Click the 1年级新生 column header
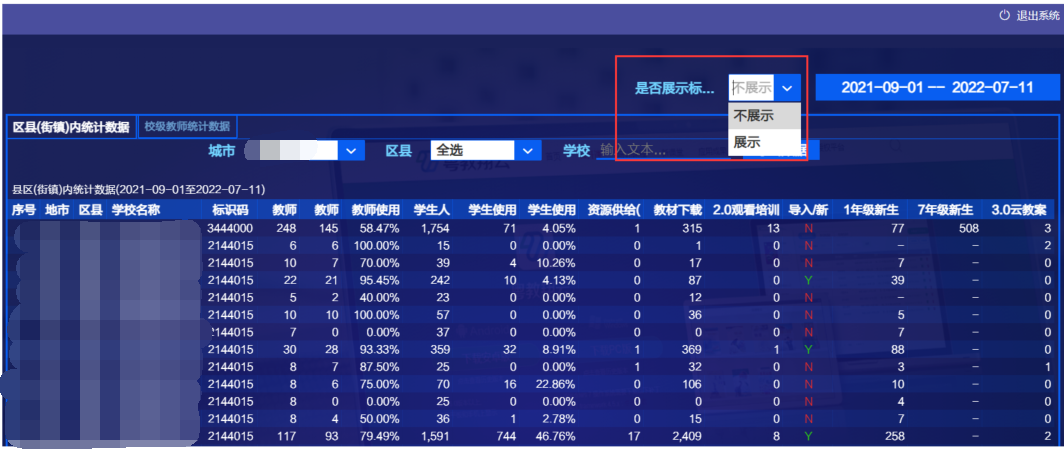The height and width of the screenshot is (450, 1064). click(871, 210)
